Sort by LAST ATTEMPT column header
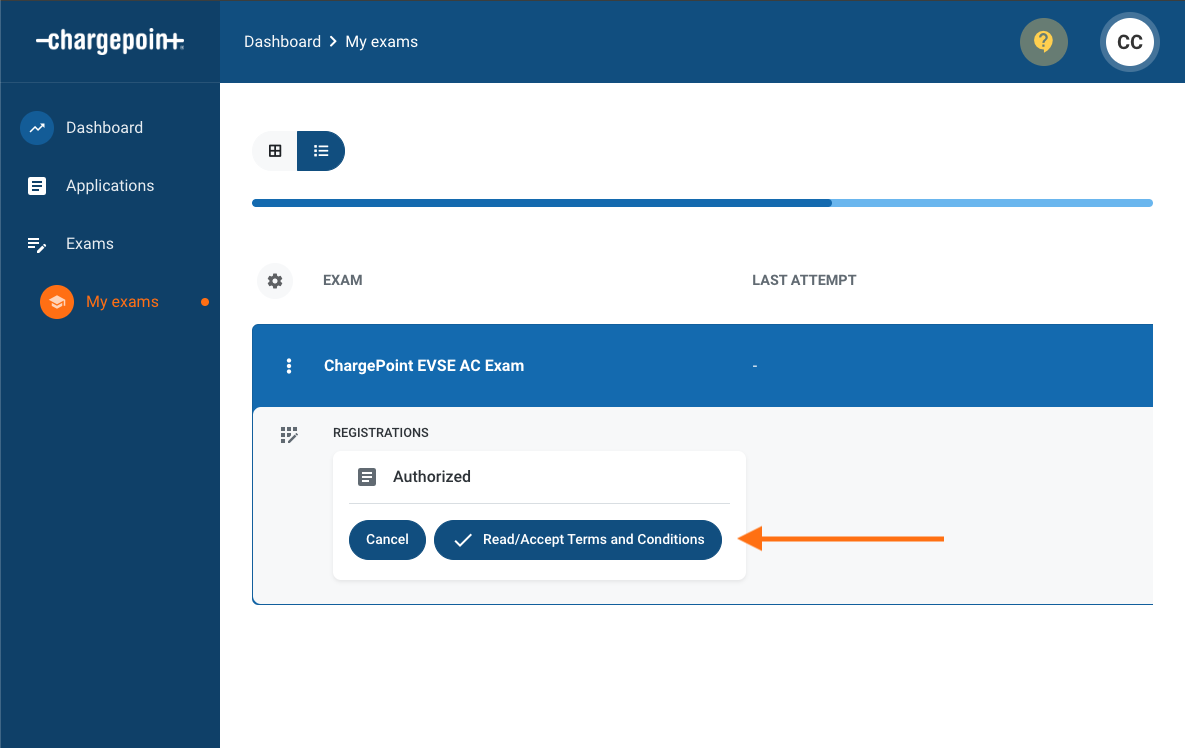 [x=804, y=280]
